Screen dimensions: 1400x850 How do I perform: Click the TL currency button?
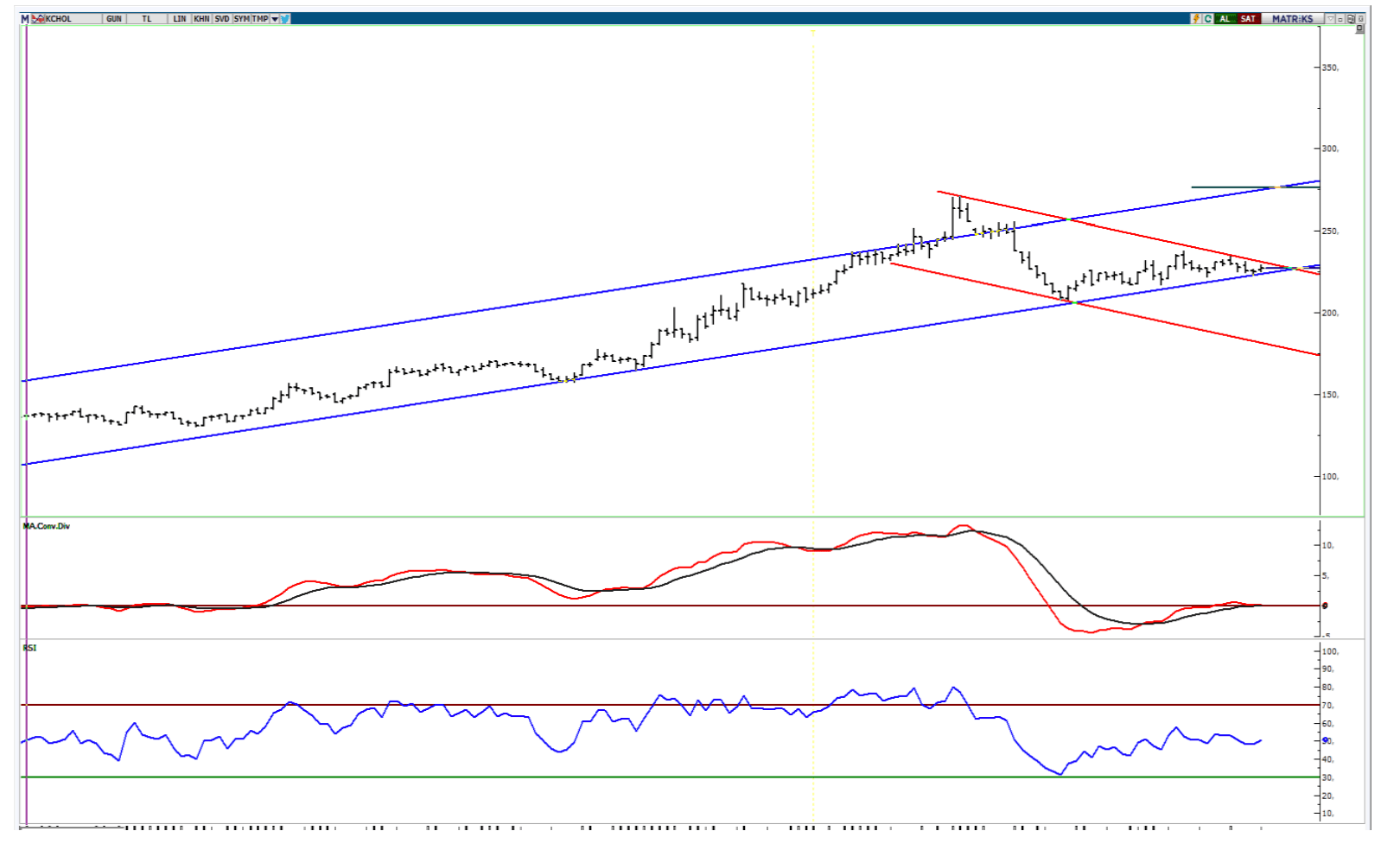pyautogui.click(x=147, y=18)
